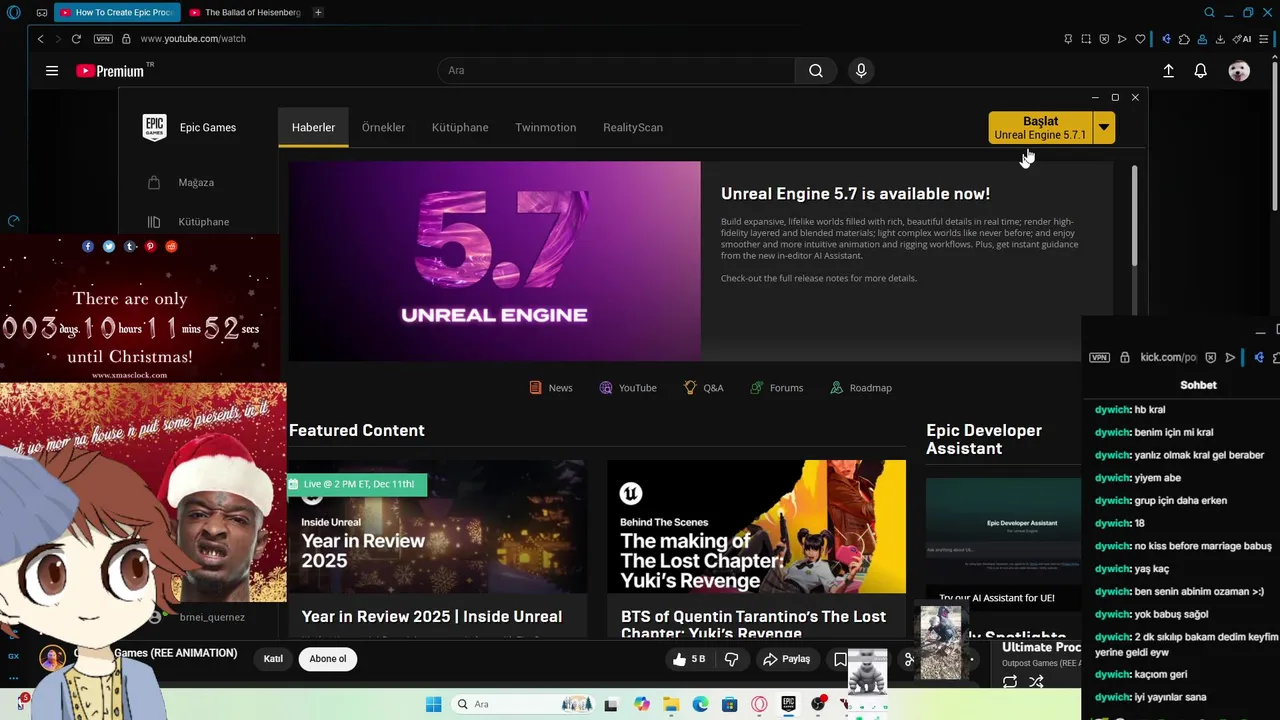Open the RealityScan tab
Screen dimensions: 1280x720
coord(633,128)
